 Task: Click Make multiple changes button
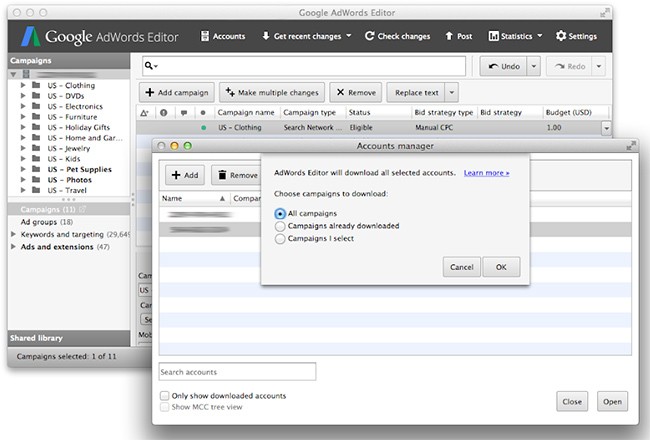tap(271, 92)
